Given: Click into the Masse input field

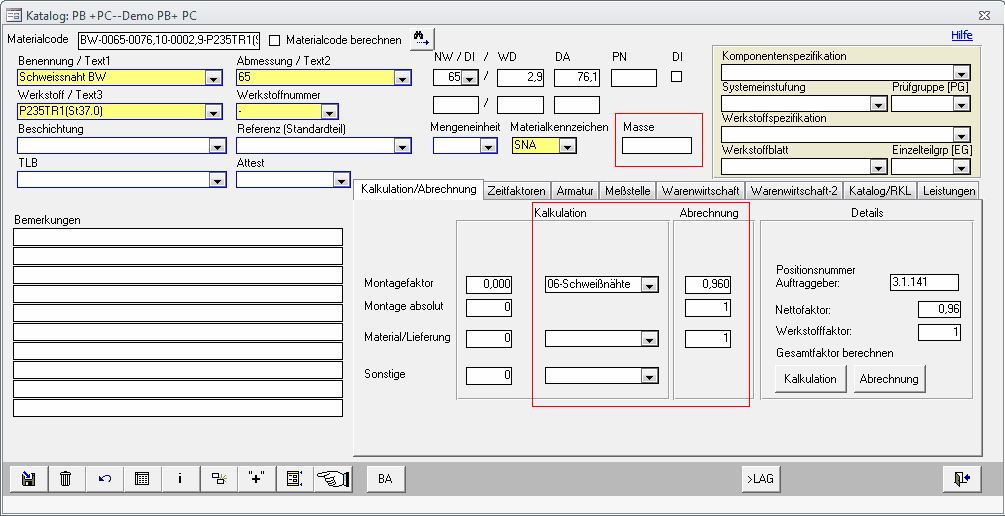Looking at the screenshot, I should pyautogui.click(x=657, y=146).
